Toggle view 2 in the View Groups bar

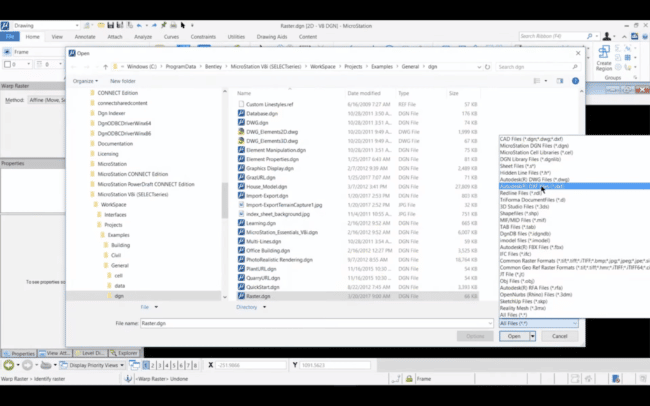(153, 365)
